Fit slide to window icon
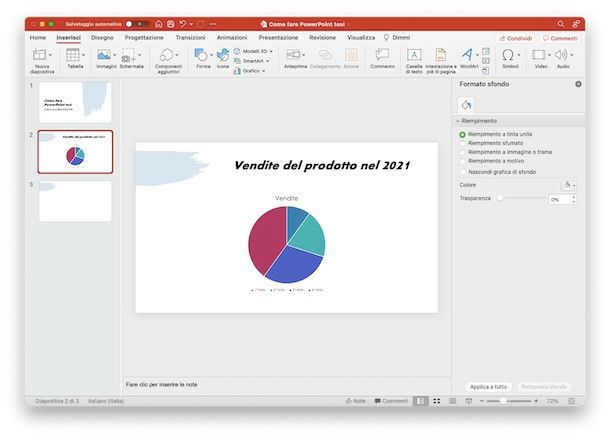The width and height of the screenshot is (610, 439). [x=571, y=401]
